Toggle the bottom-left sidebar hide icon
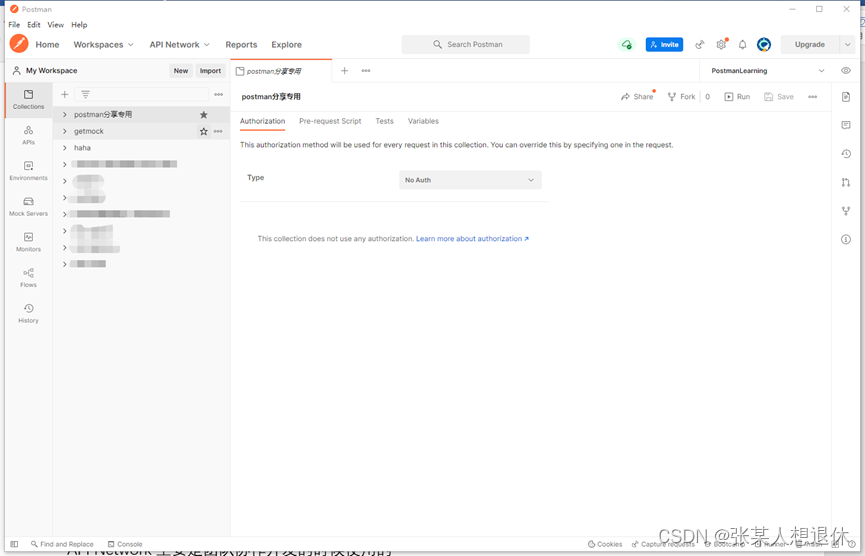This screenshot has height=556, width=865. [14, 544]
